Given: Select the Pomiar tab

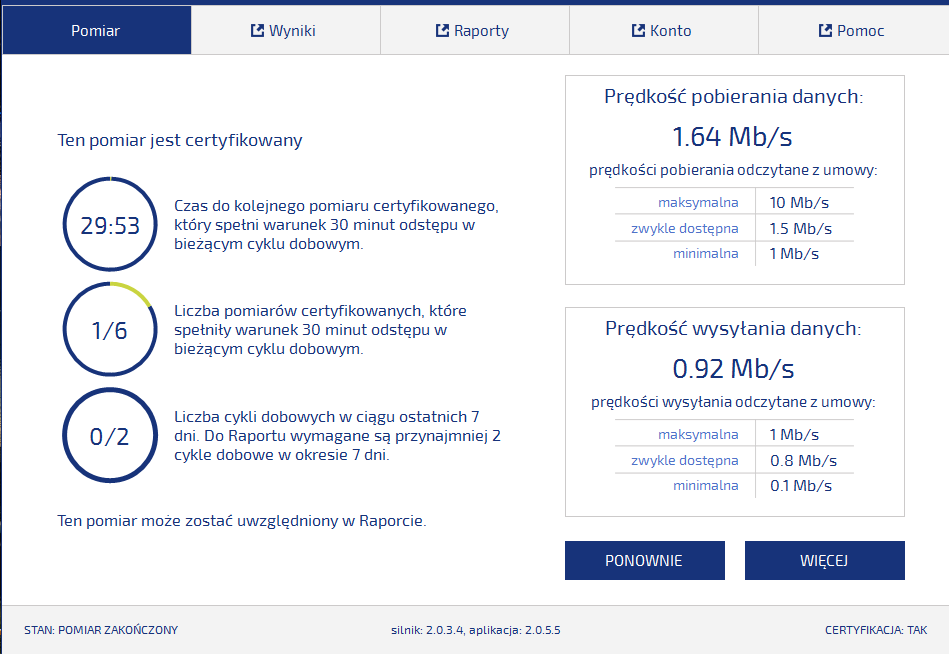Looking at the screenshot, I should (96, 31).
